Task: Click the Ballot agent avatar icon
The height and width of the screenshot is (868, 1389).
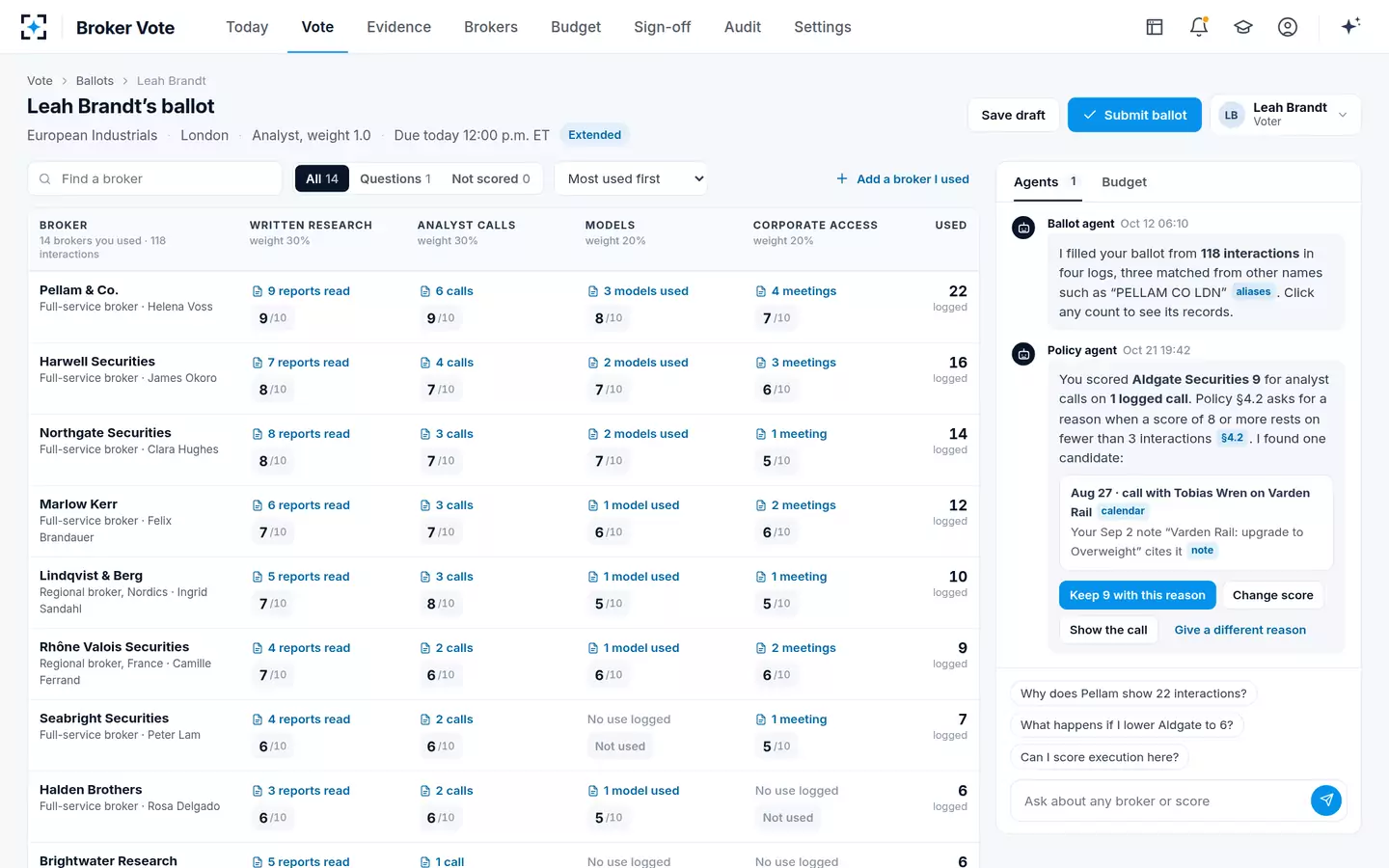Action: pos(1023,229)
